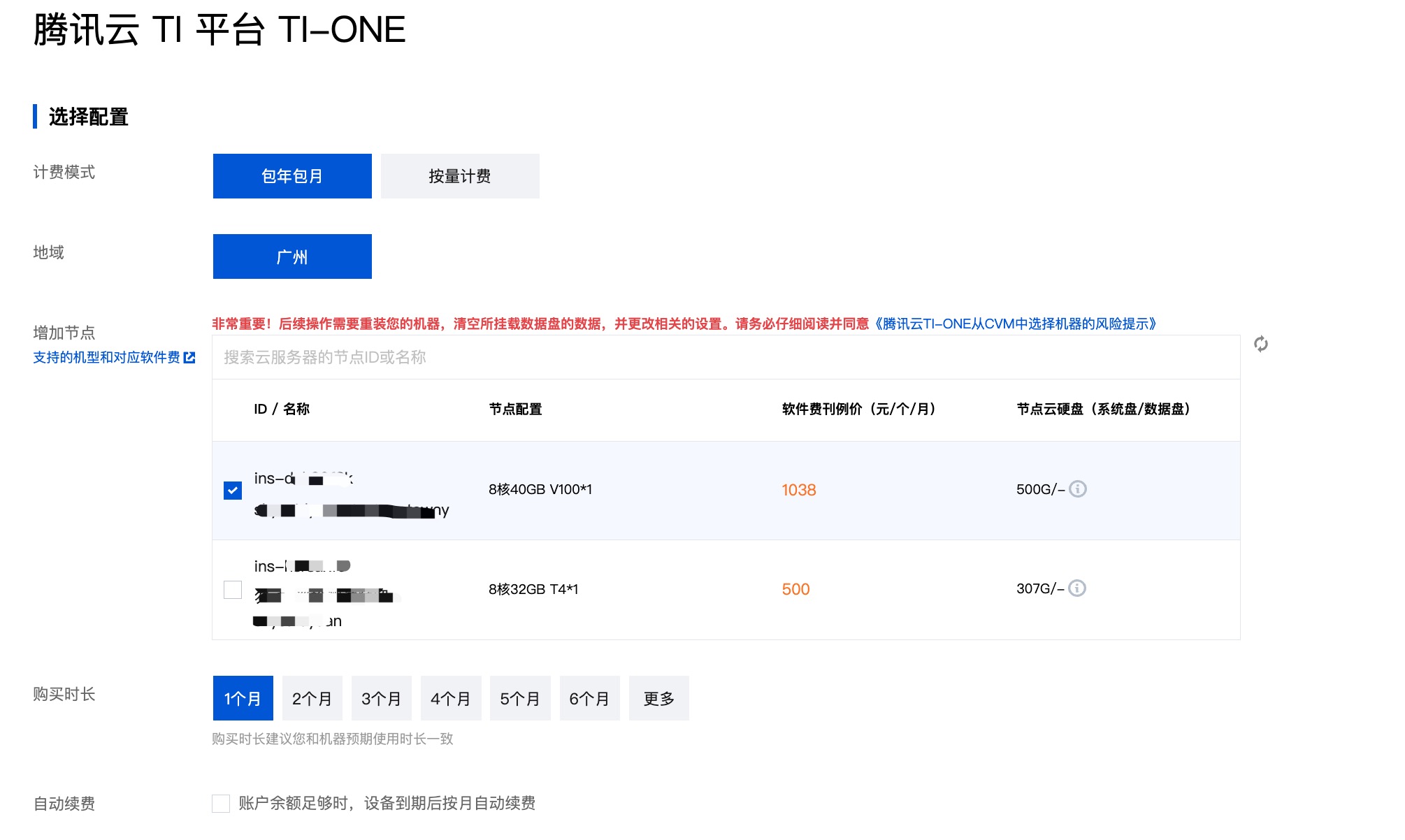The image size is (1405, 840).
Task: Choose 5个月 purchase duration
Action: [519, 698]
